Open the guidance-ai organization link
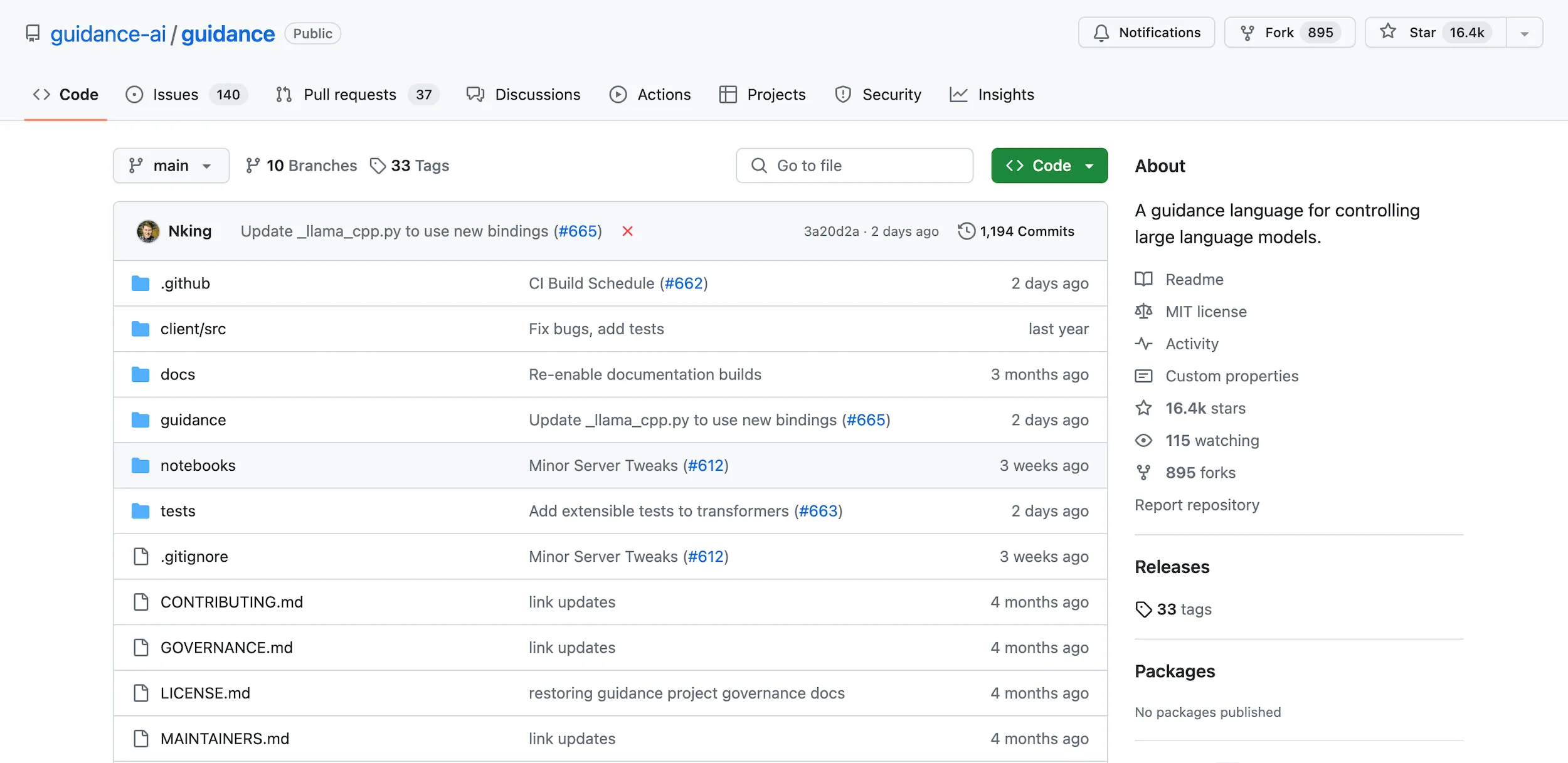This screenshot has width=1568, height=763. point(108,34)
